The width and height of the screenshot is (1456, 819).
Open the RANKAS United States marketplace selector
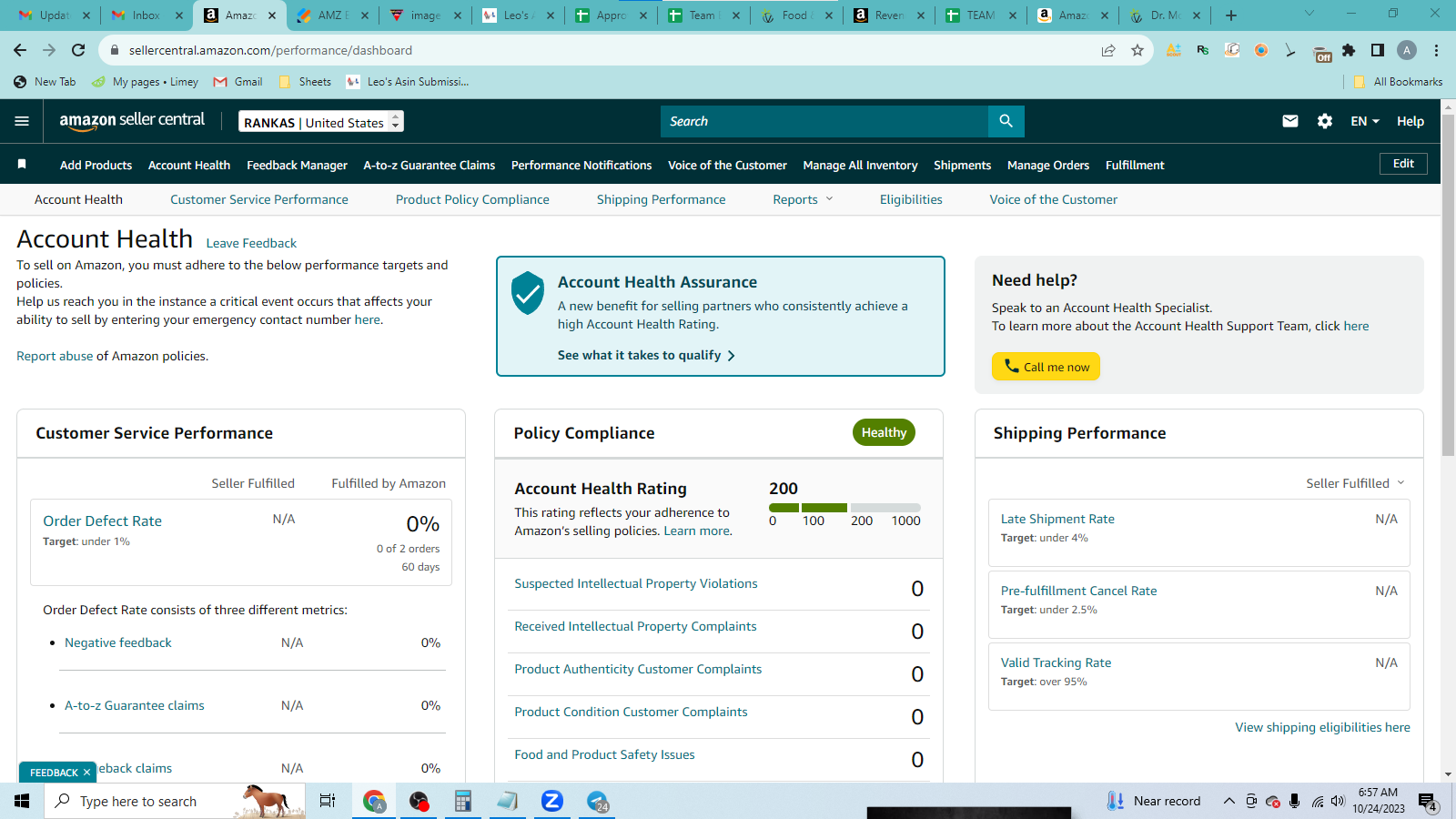(x=321, y=122)
